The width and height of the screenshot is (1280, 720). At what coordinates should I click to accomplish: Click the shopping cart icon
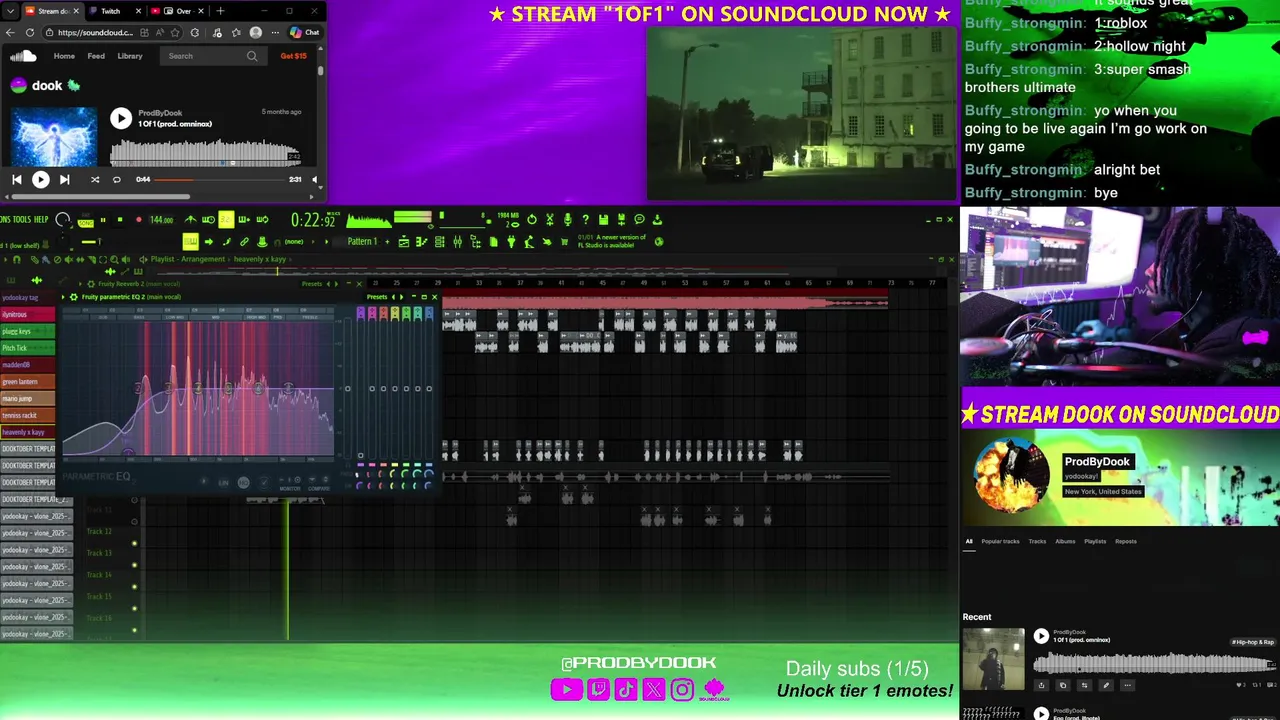click(x=564, y=241)
